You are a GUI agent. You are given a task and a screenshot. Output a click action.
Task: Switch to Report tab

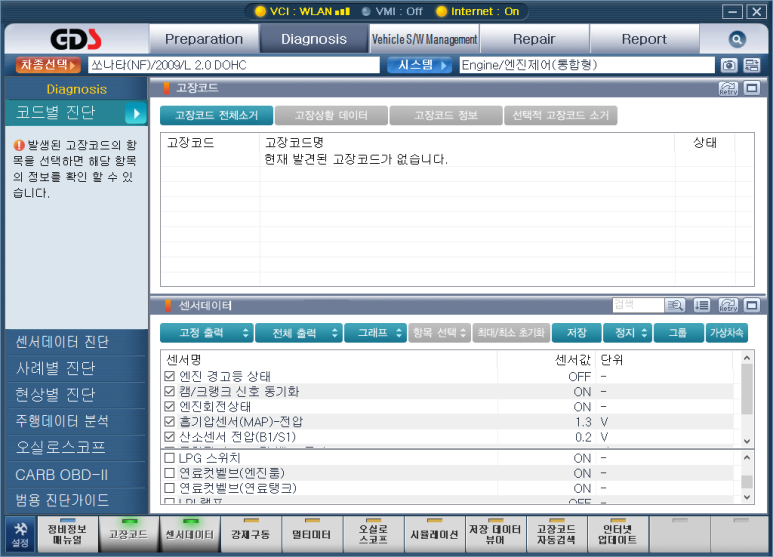coord(644,39)
